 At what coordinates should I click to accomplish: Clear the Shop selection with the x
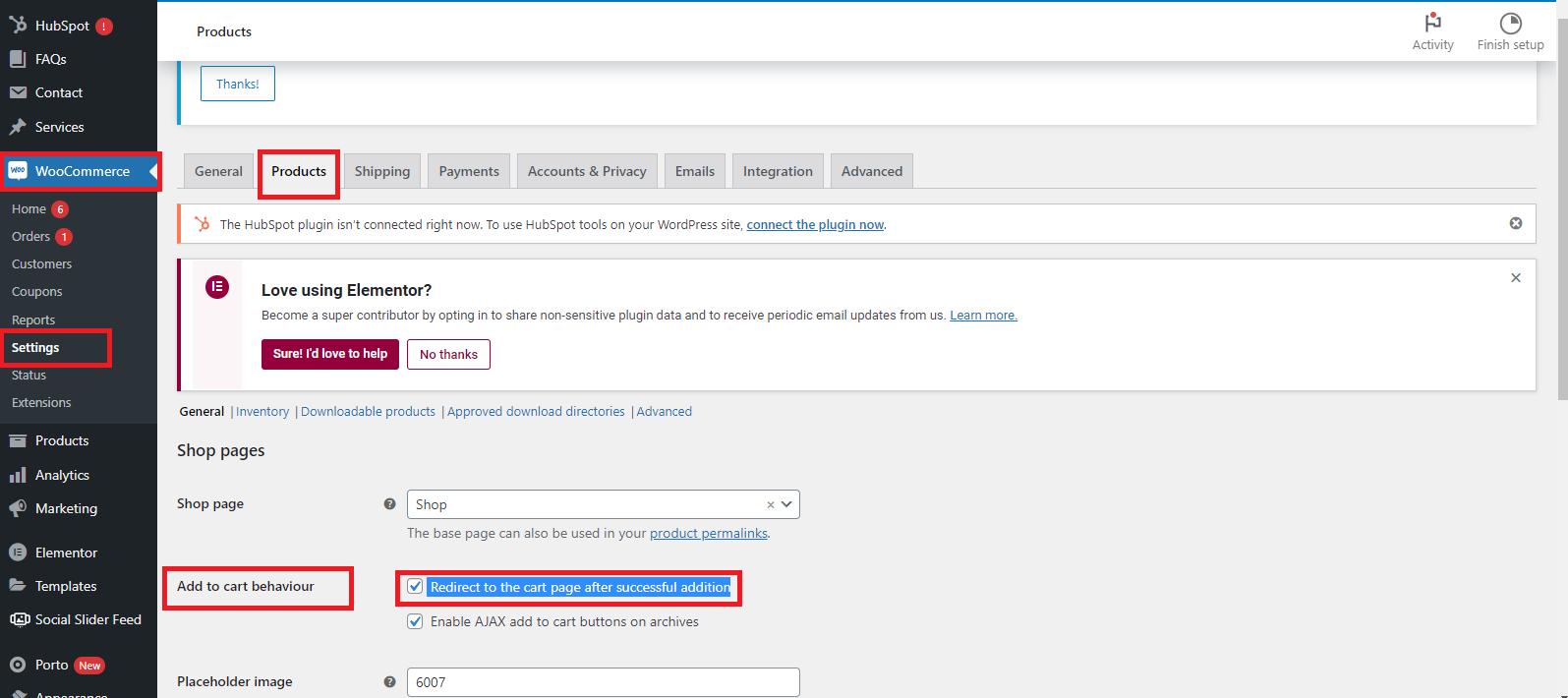click(x=771, y=504)
